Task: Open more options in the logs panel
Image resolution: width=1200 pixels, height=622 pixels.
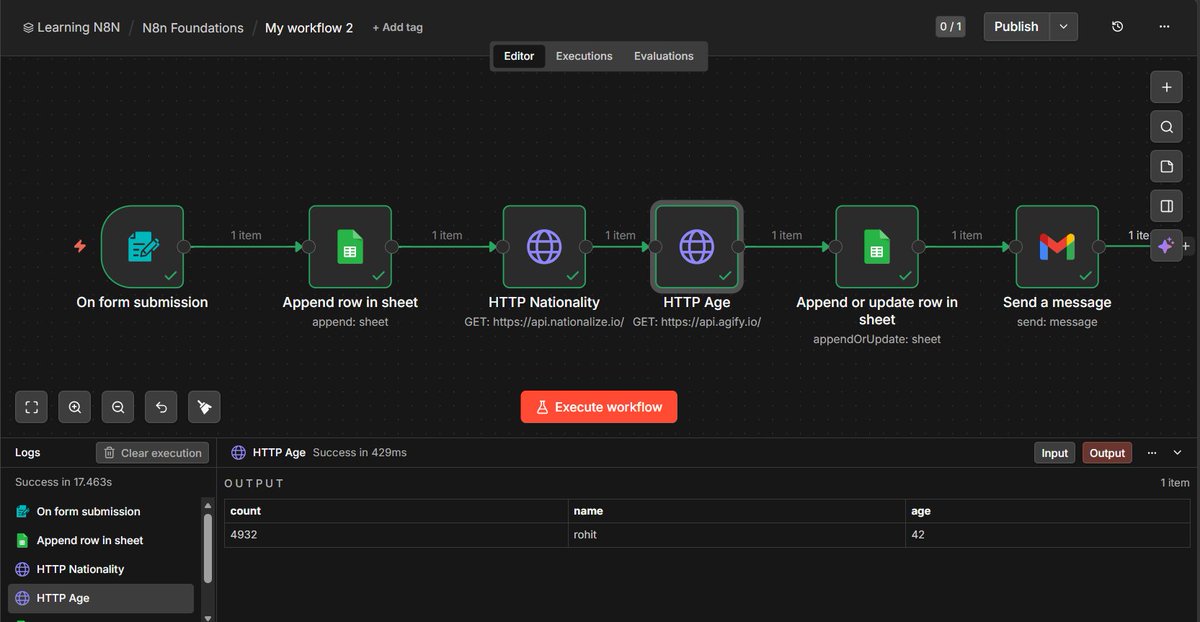Action: point(1151,453)
